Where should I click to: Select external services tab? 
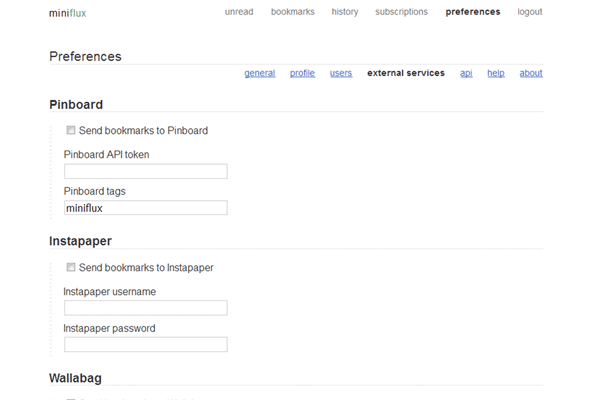point(406,73)
